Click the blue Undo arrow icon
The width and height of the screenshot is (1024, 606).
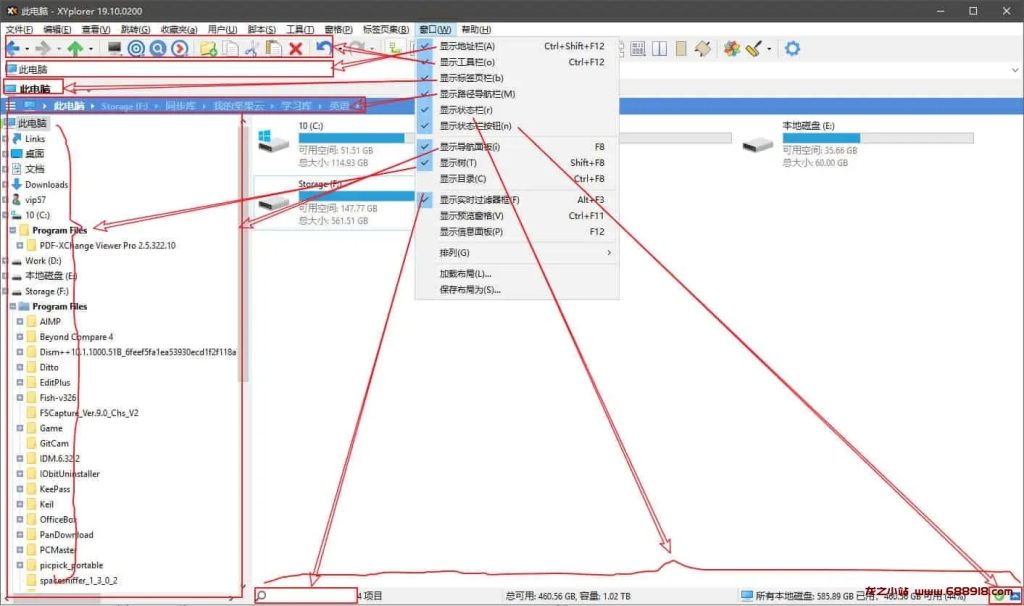[324, 48]
